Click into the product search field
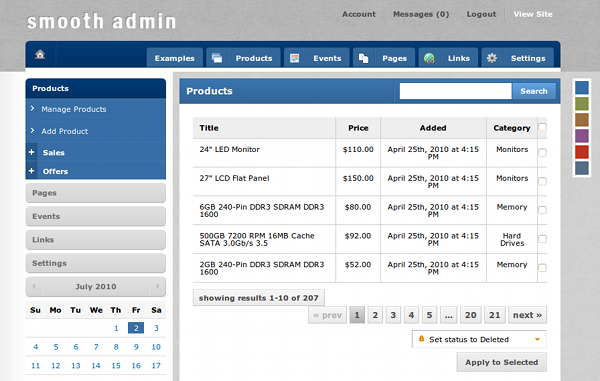Image resolution: width=600 pixels, height=381 pixels. point(455,91)
